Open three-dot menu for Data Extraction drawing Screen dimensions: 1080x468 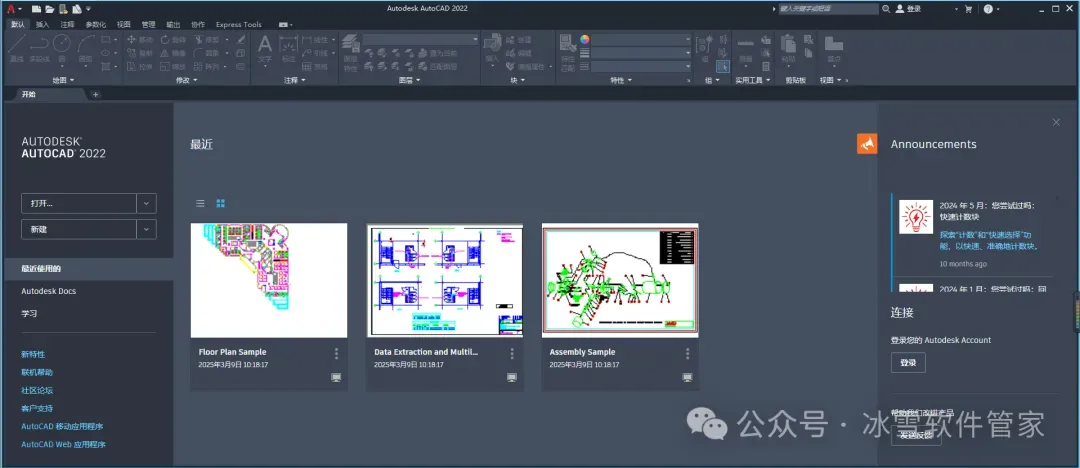[512, 354]
